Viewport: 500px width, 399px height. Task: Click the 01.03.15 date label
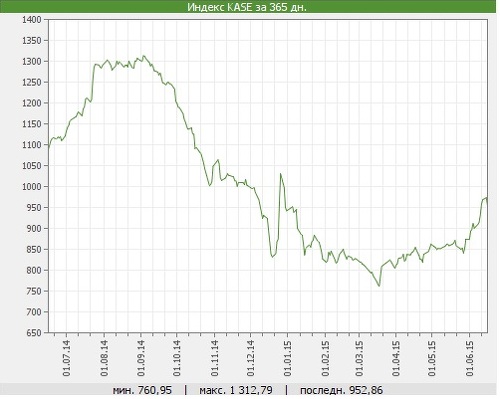[x=359, y=358]
